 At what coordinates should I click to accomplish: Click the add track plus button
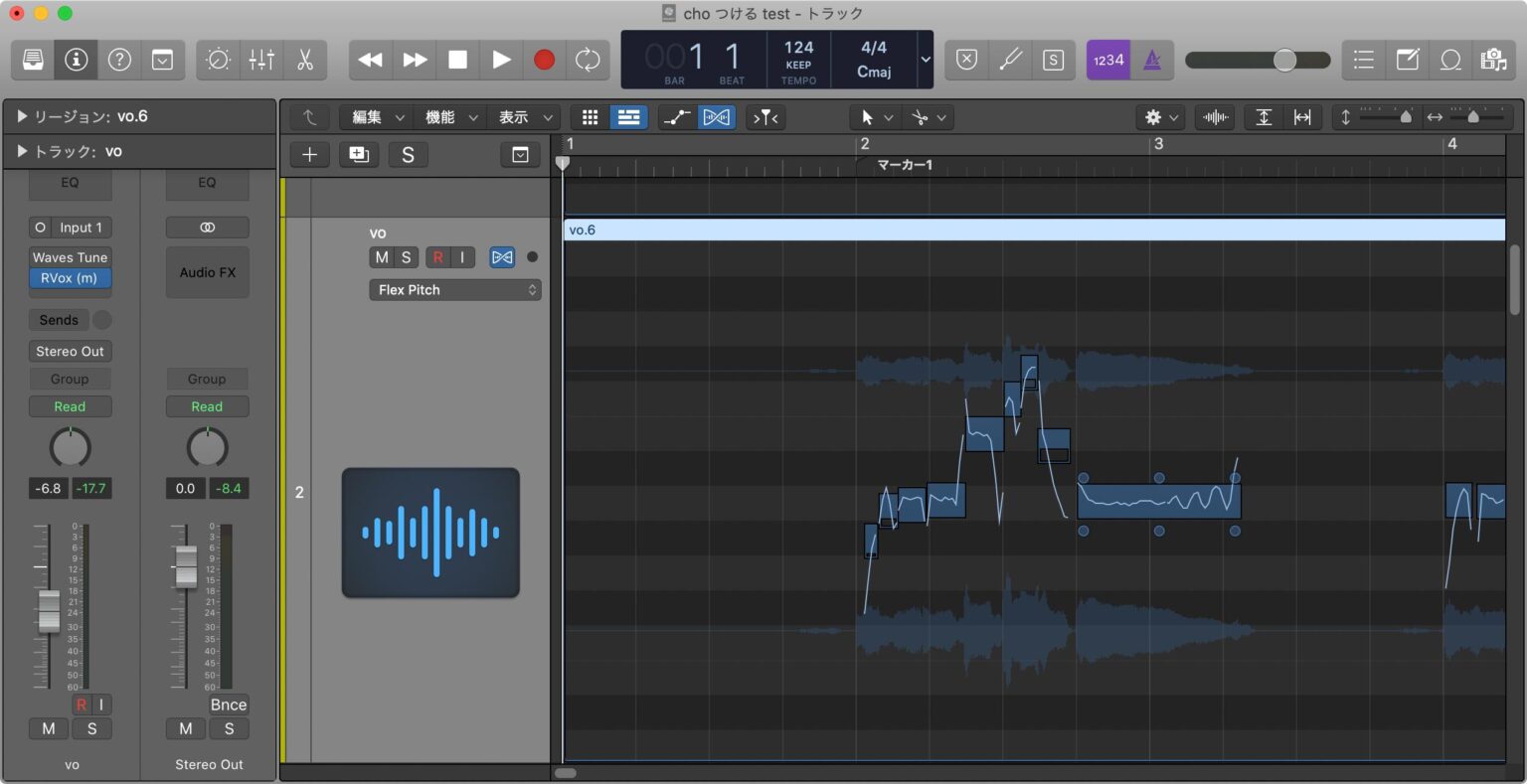click(x=309, y=154)
